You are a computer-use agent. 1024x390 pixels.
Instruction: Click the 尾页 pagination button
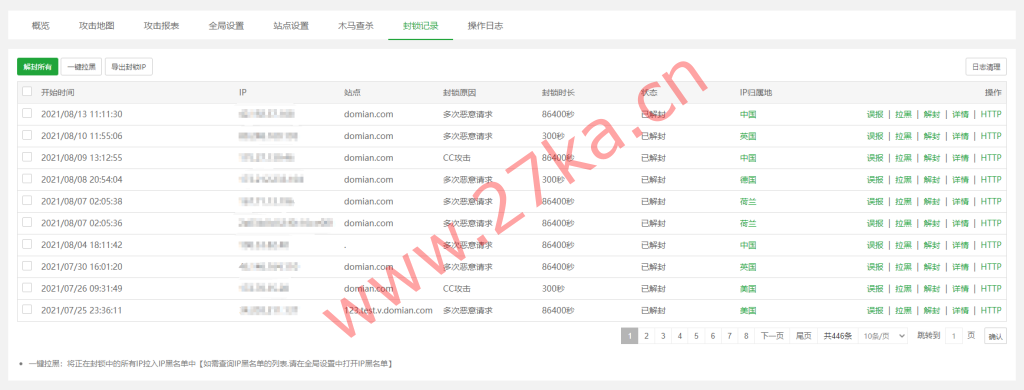pyautogui.click(x=803, y=336)
